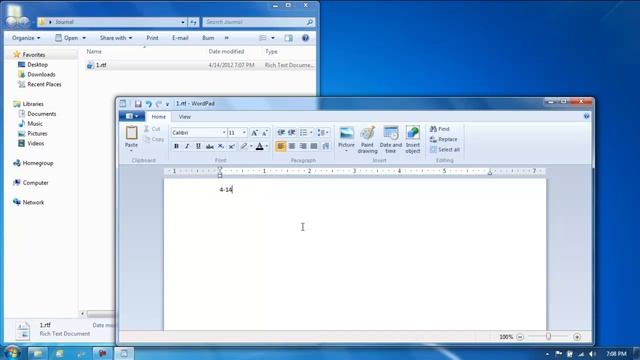Insert a Paint drawing
The image size is (640, 360).
click(x=367, y=140)
